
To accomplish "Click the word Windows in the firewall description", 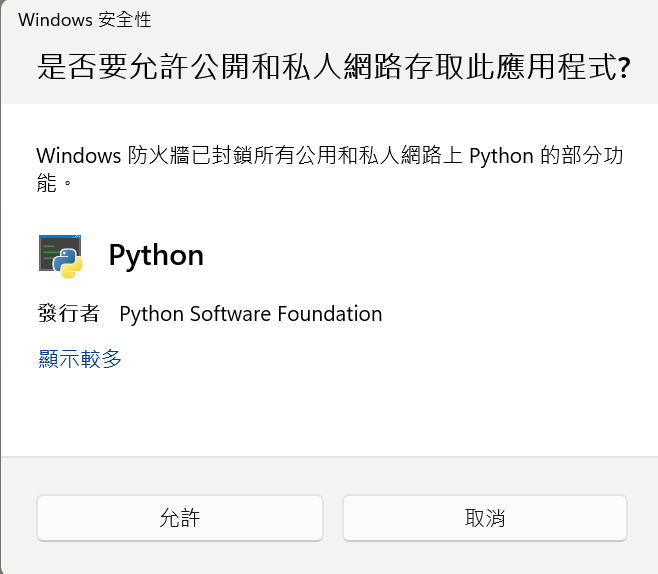I will [77, 157].
